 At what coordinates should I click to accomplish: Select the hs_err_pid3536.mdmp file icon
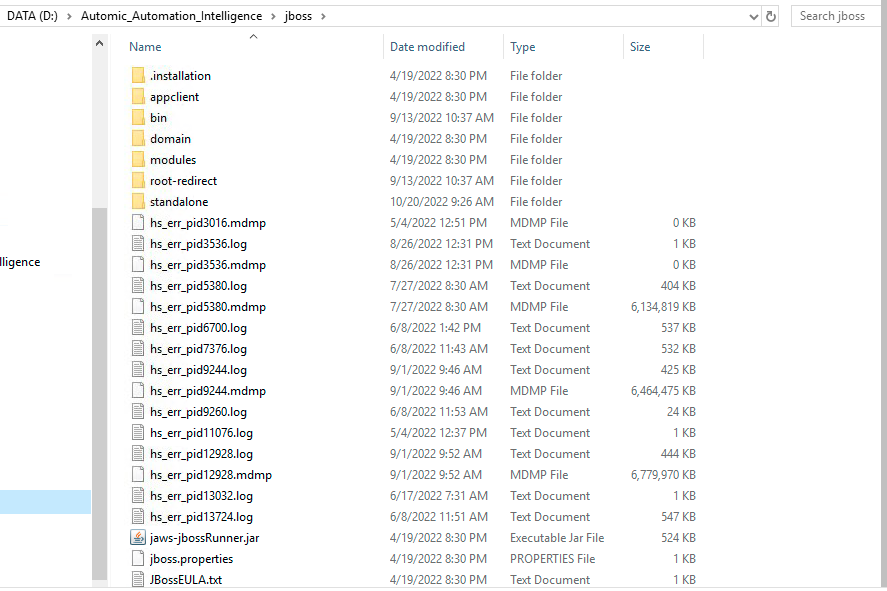[138, 265]
